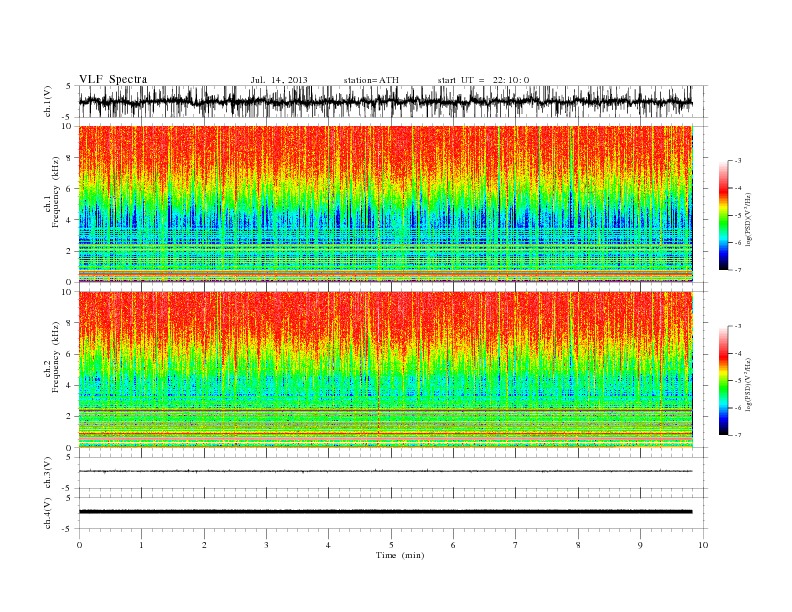The image size is (792, 612).
Task: Click the "6" kHz tick of ch.2 spectrogram
Action: click(x=69, y=354)
